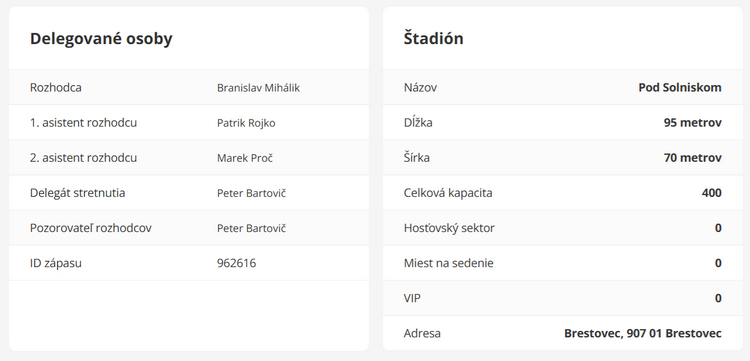Click second assistant referee Marek Proč

click(244, 158)
